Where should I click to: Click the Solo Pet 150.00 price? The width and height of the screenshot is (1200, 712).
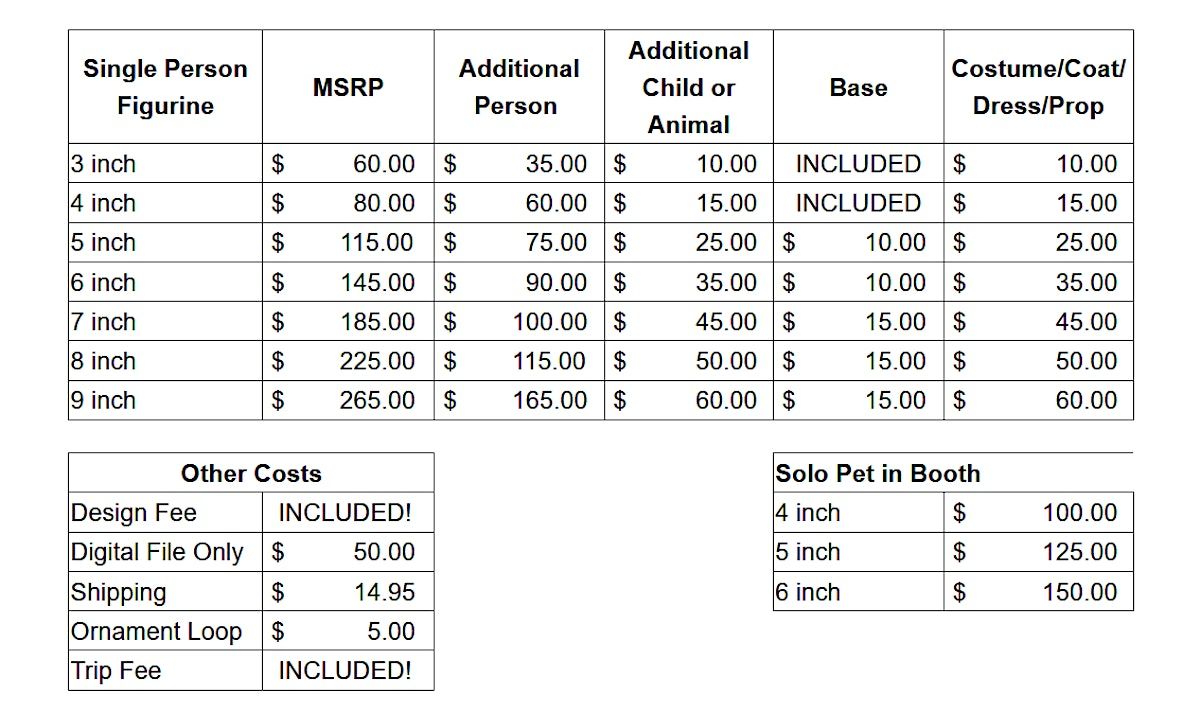(1079, 592)
